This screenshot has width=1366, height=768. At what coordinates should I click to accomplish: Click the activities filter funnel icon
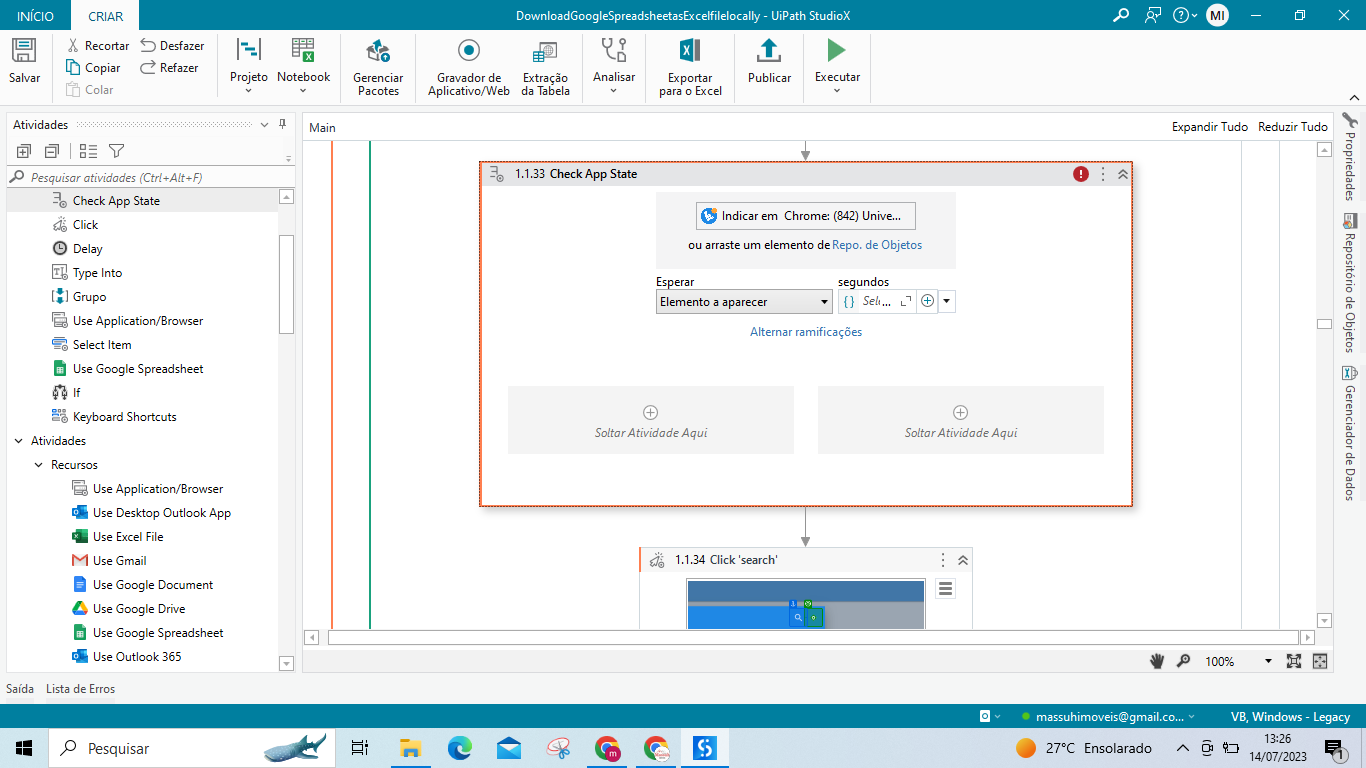(x=116, y=151)
